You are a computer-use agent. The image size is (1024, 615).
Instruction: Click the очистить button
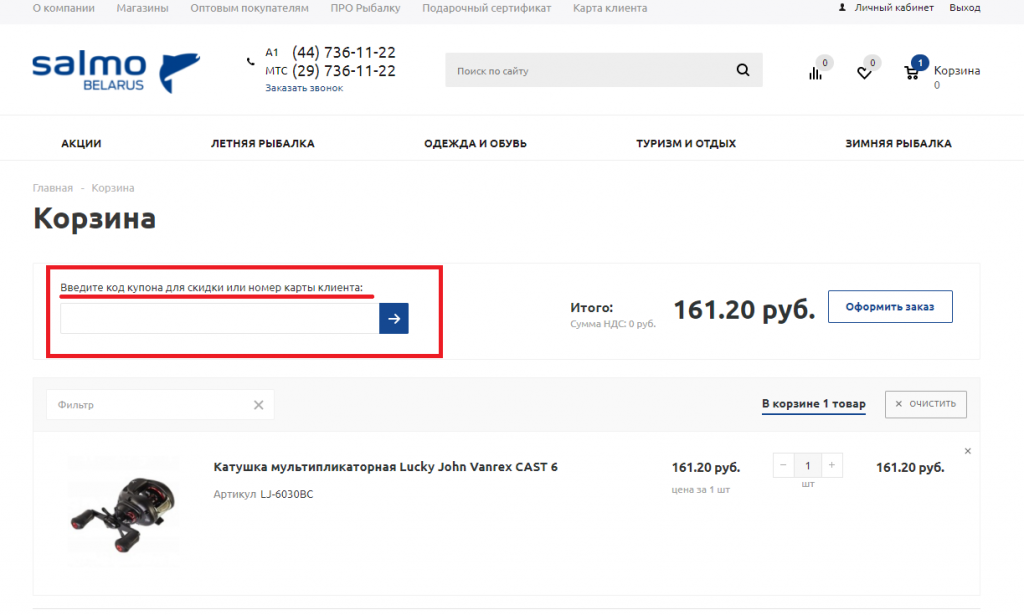coord(926,404)
